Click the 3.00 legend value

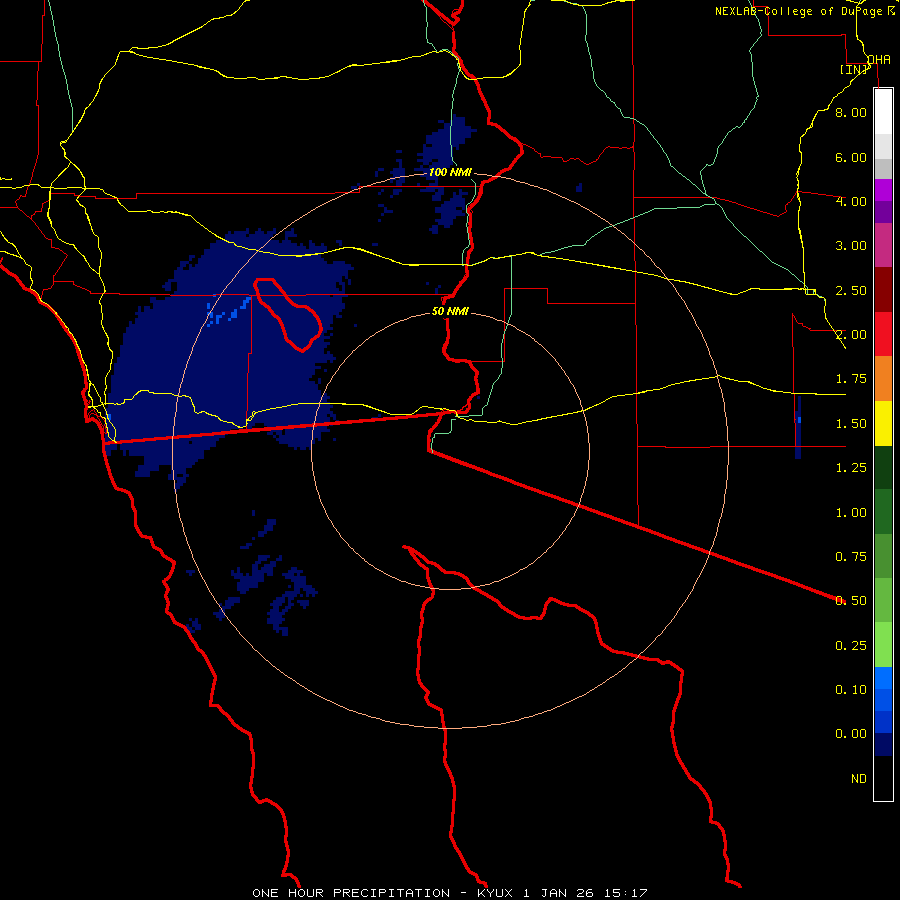[x=851, y=246]
